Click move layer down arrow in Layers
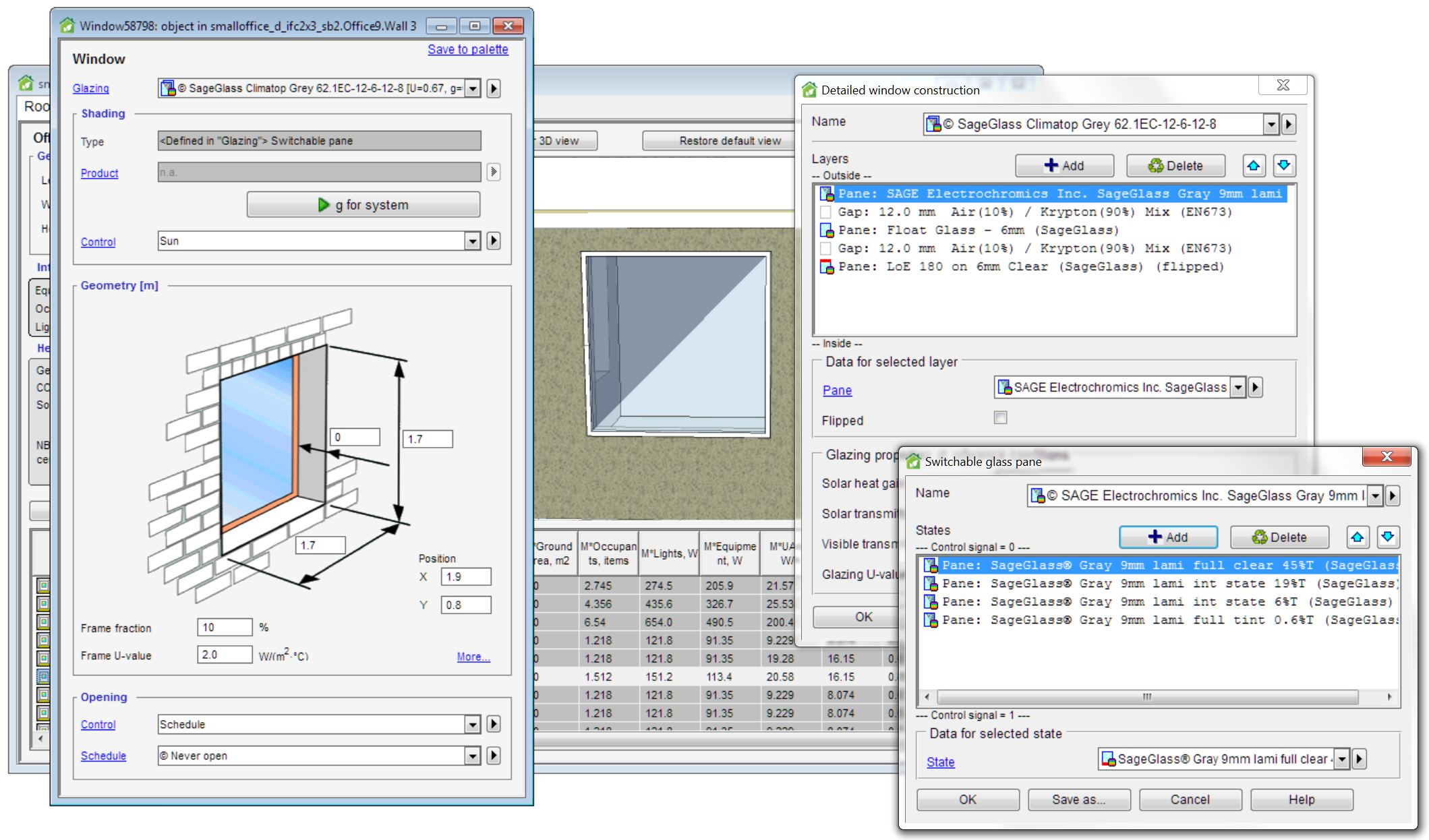1429x840 pixels. click(x=1284, y=166)
